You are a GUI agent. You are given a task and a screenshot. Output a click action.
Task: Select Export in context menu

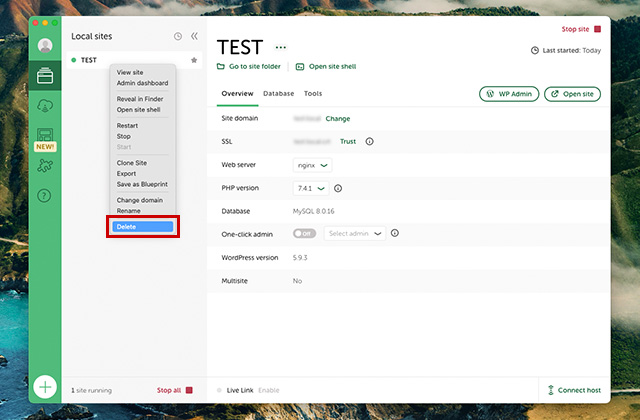click(x=127, y=173)
